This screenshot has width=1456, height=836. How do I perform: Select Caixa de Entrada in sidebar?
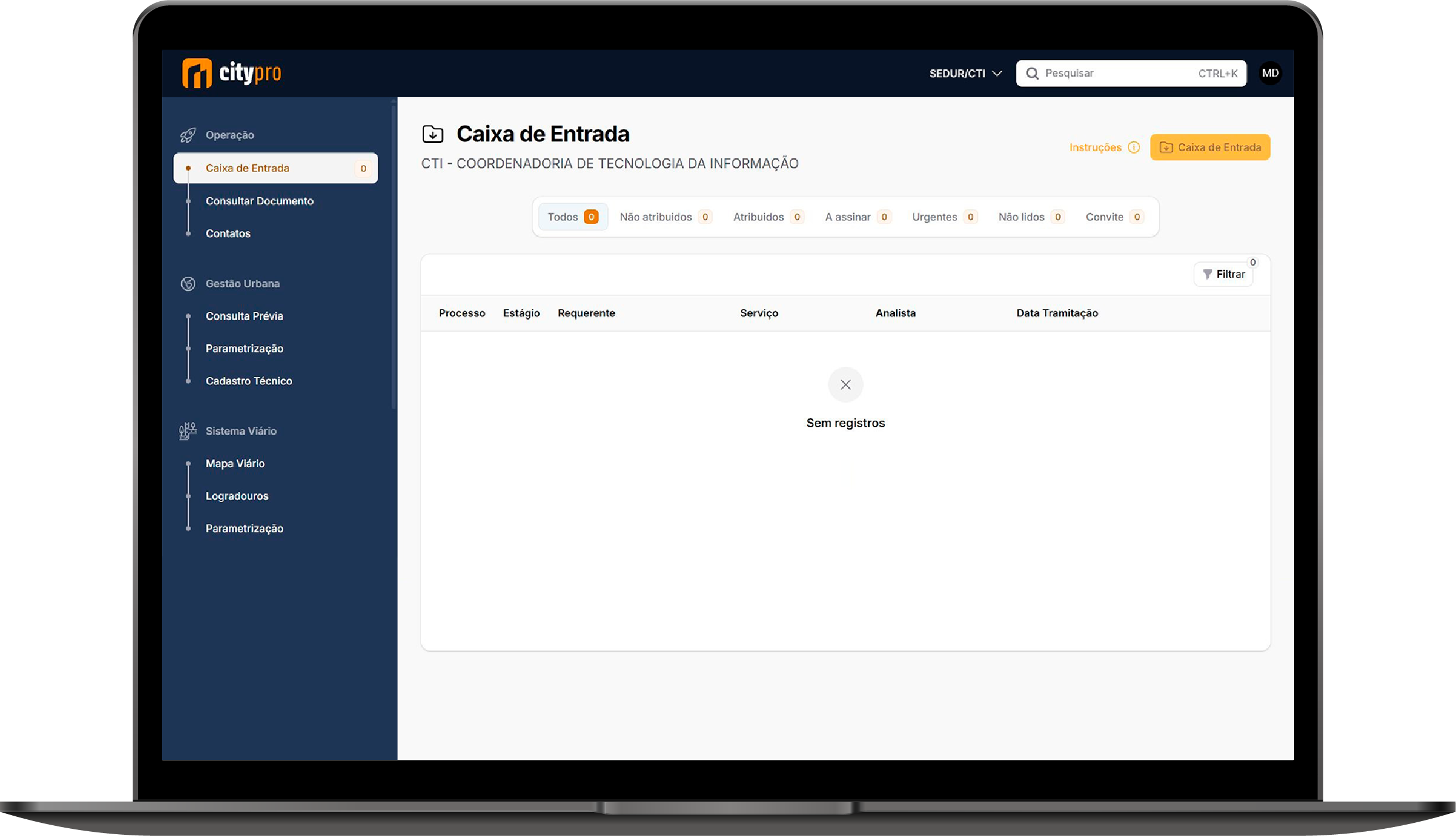pos(275,168)
